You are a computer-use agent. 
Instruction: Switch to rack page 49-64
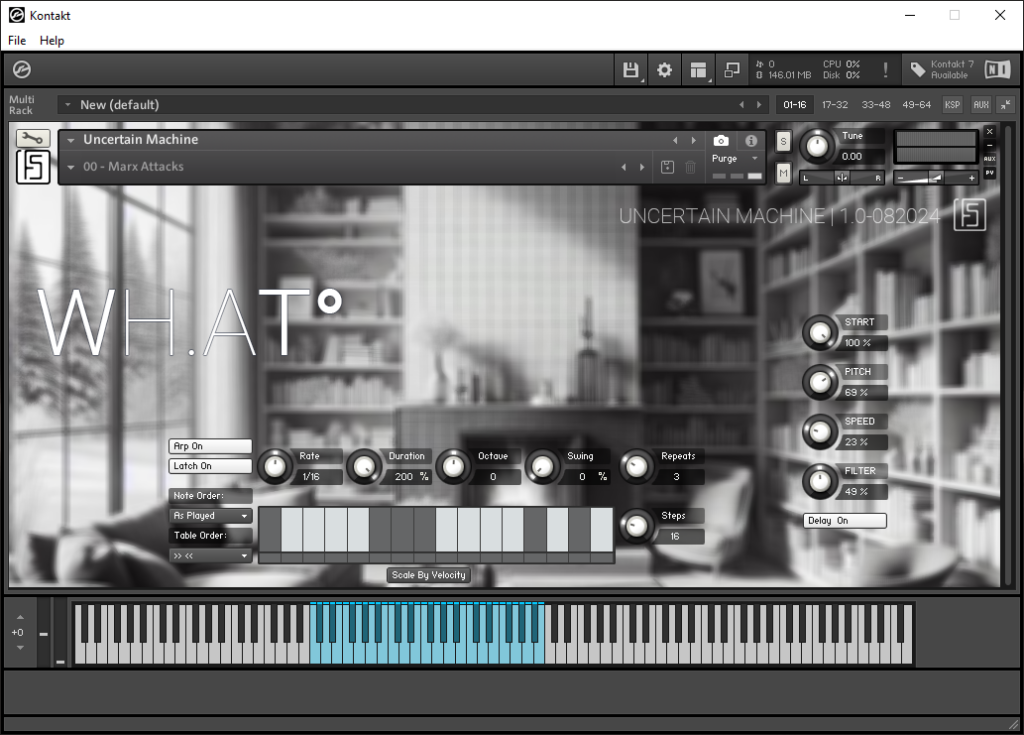[916, 105]
